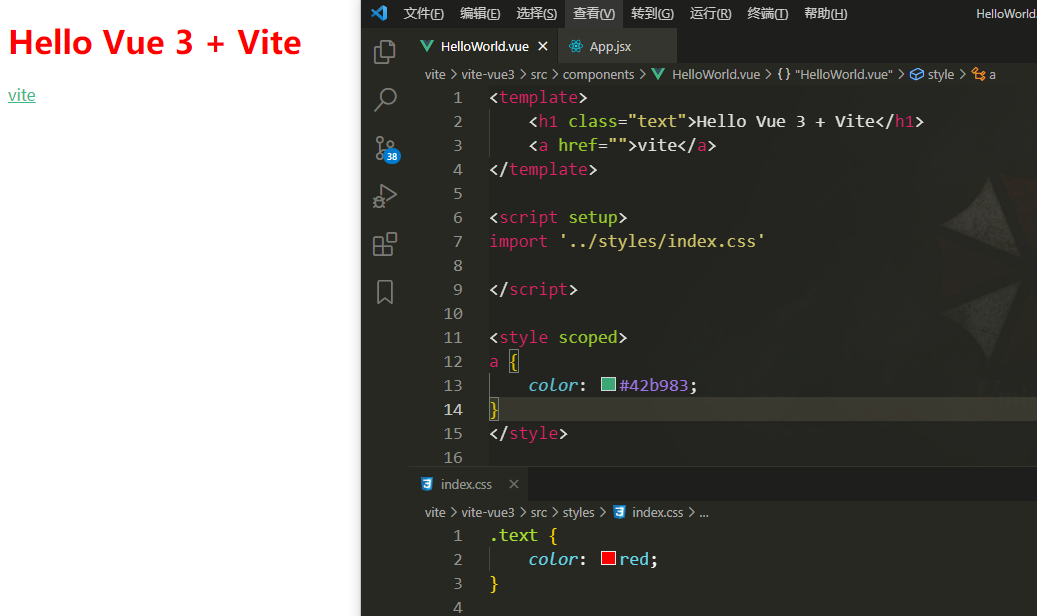1037x616 pixels.
Task: Open the red color picker swatch
Action: [x=608, y=558]
